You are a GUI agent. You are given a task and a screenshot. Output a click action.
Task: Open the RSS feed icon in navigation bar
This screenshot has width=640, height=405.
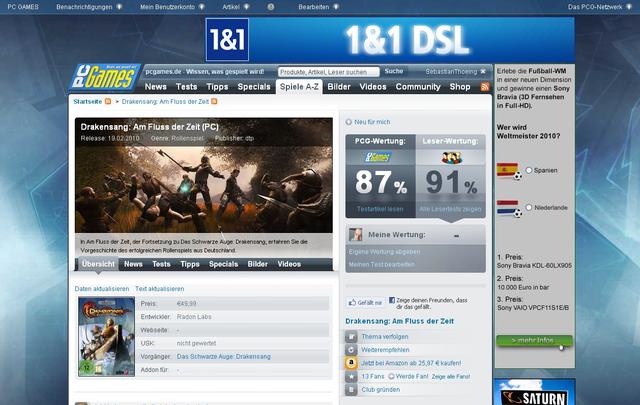[484, 87]
